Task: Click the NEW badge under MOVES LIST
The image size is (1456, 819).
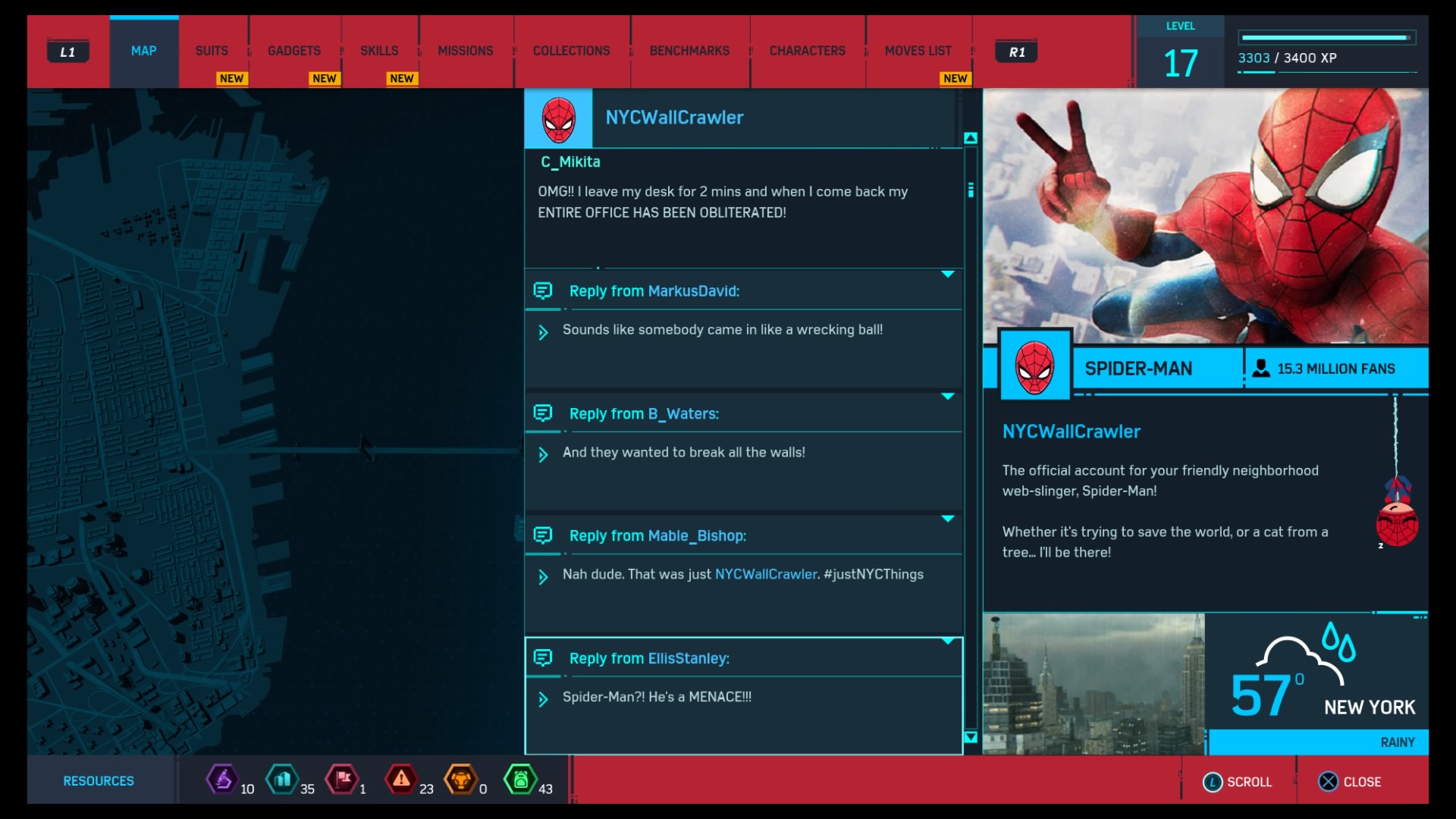Action: (x=955, y=78)
